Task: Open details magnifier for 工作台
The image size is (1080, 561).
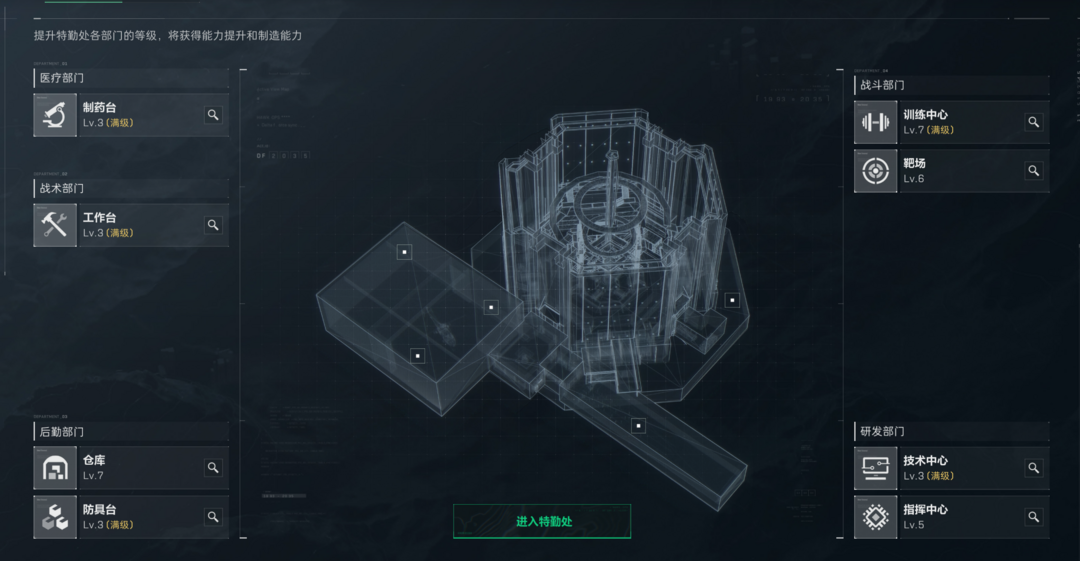Action: [x=214, y=225]
